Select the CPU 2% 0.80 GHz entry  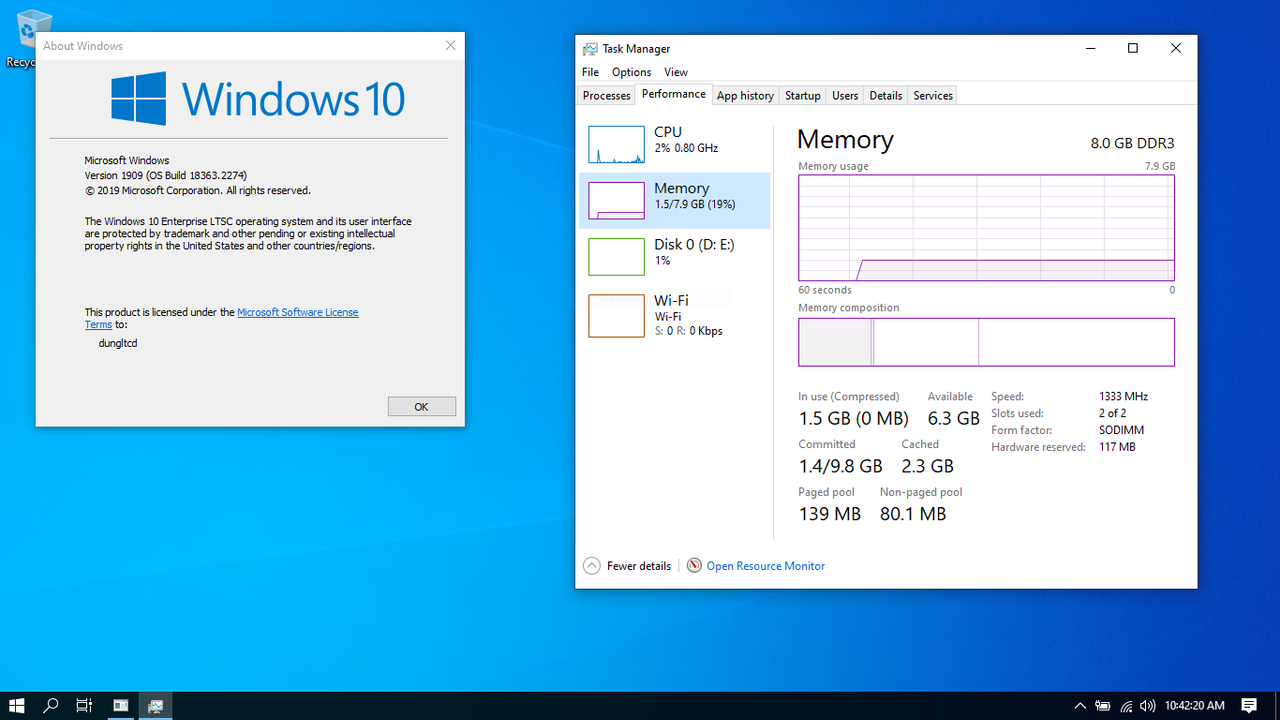click(x=675, y=144)
